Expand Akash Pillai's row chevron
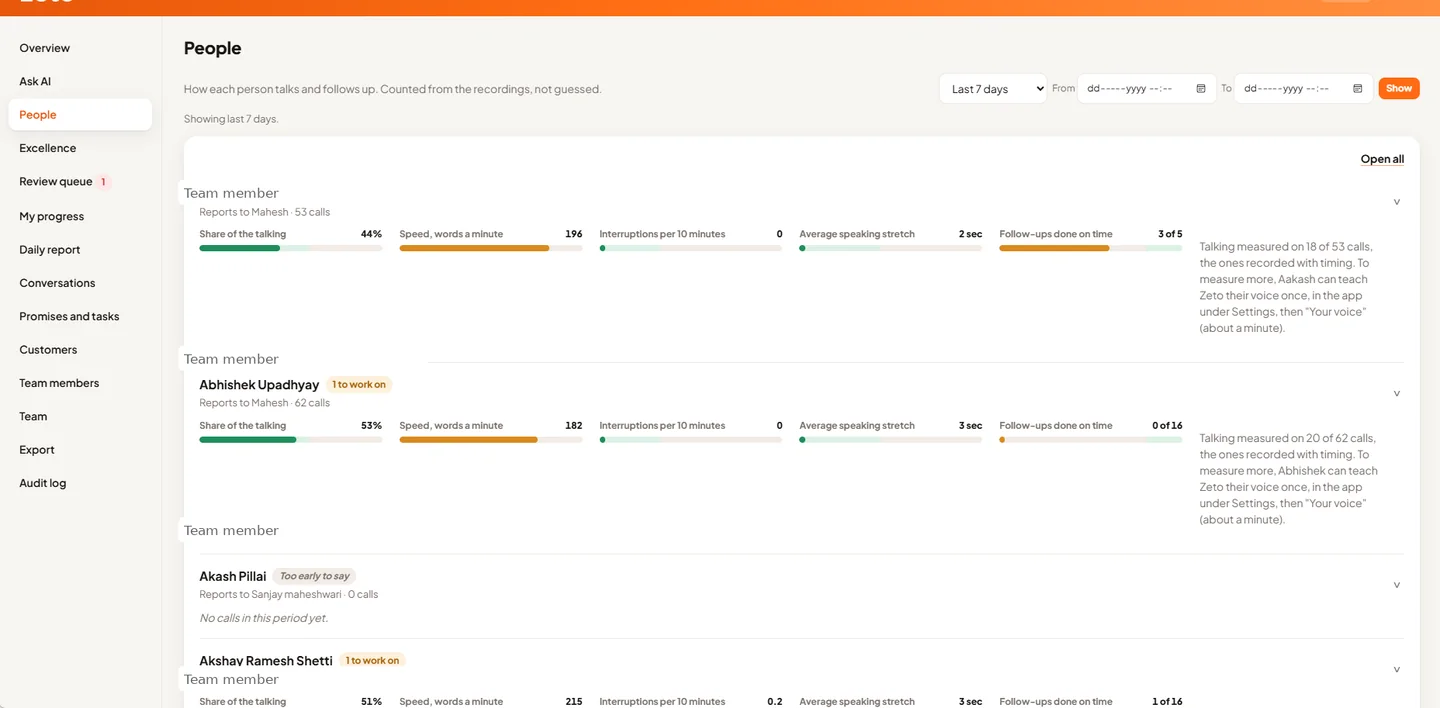This screenshot has width=1440, height=708. [1397, 585]
